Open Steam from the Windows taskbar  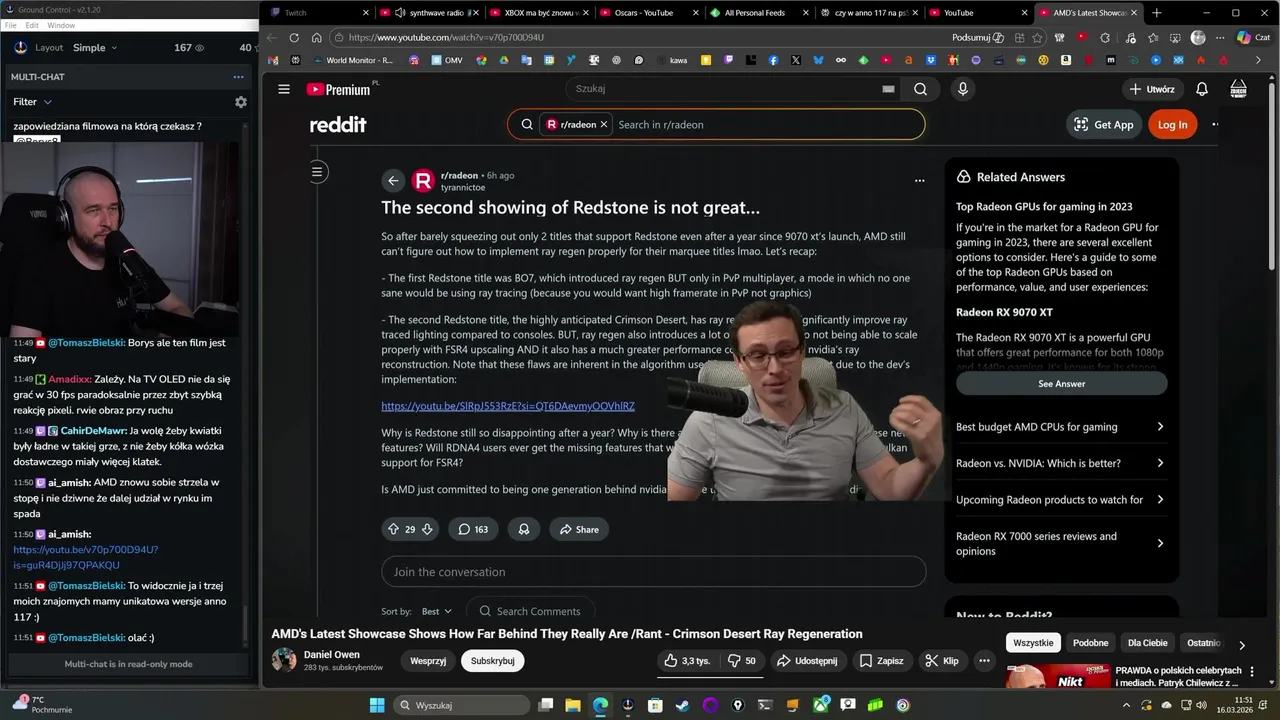coord(683,705)
